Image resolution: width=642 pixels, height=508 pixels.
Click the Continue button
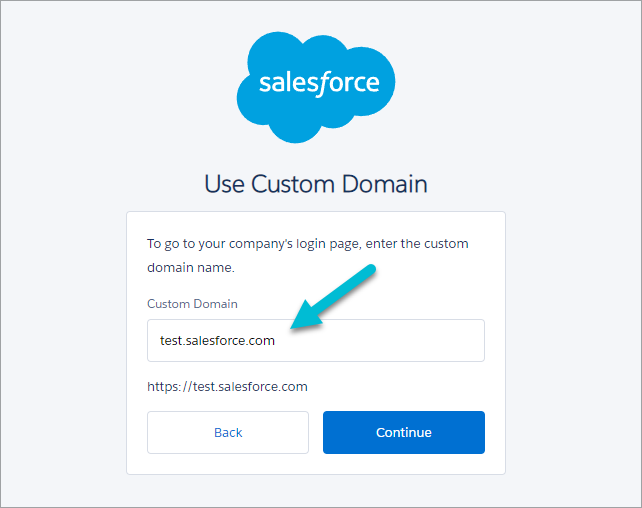(404, 432)
